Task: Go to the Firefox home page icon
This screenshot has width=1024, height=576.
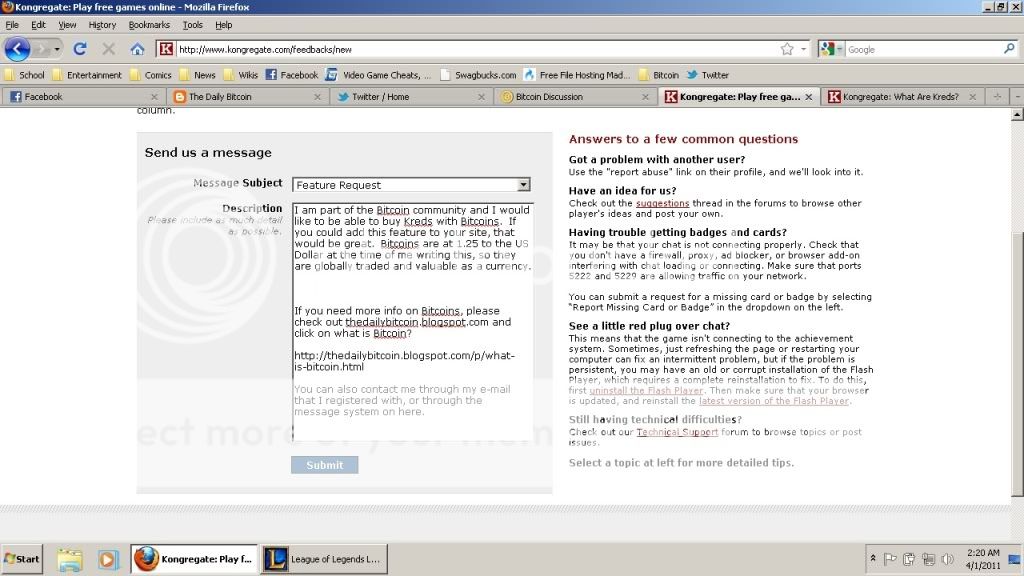Action: (x=137, y=48)
